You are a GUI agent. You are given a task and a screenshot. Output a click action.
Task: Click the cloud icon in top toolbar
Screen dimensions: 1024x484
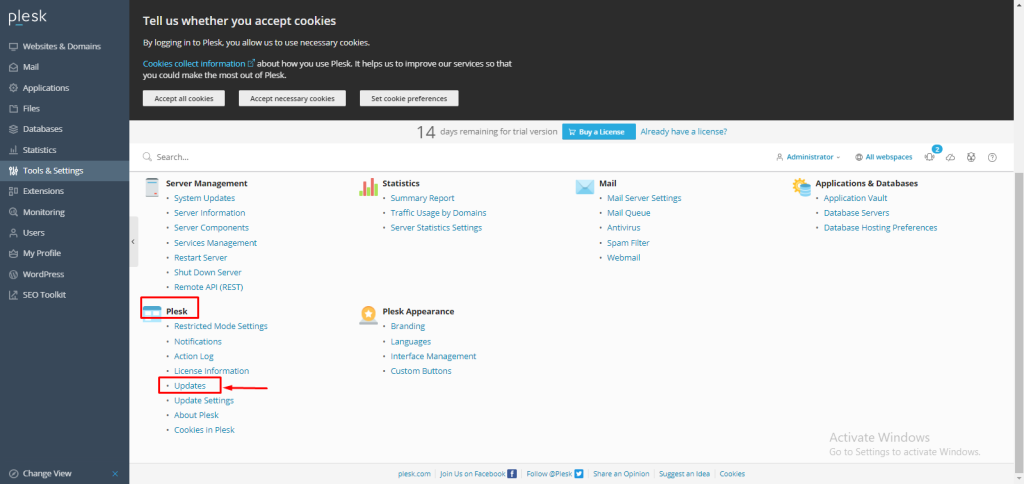pos(951,157)
